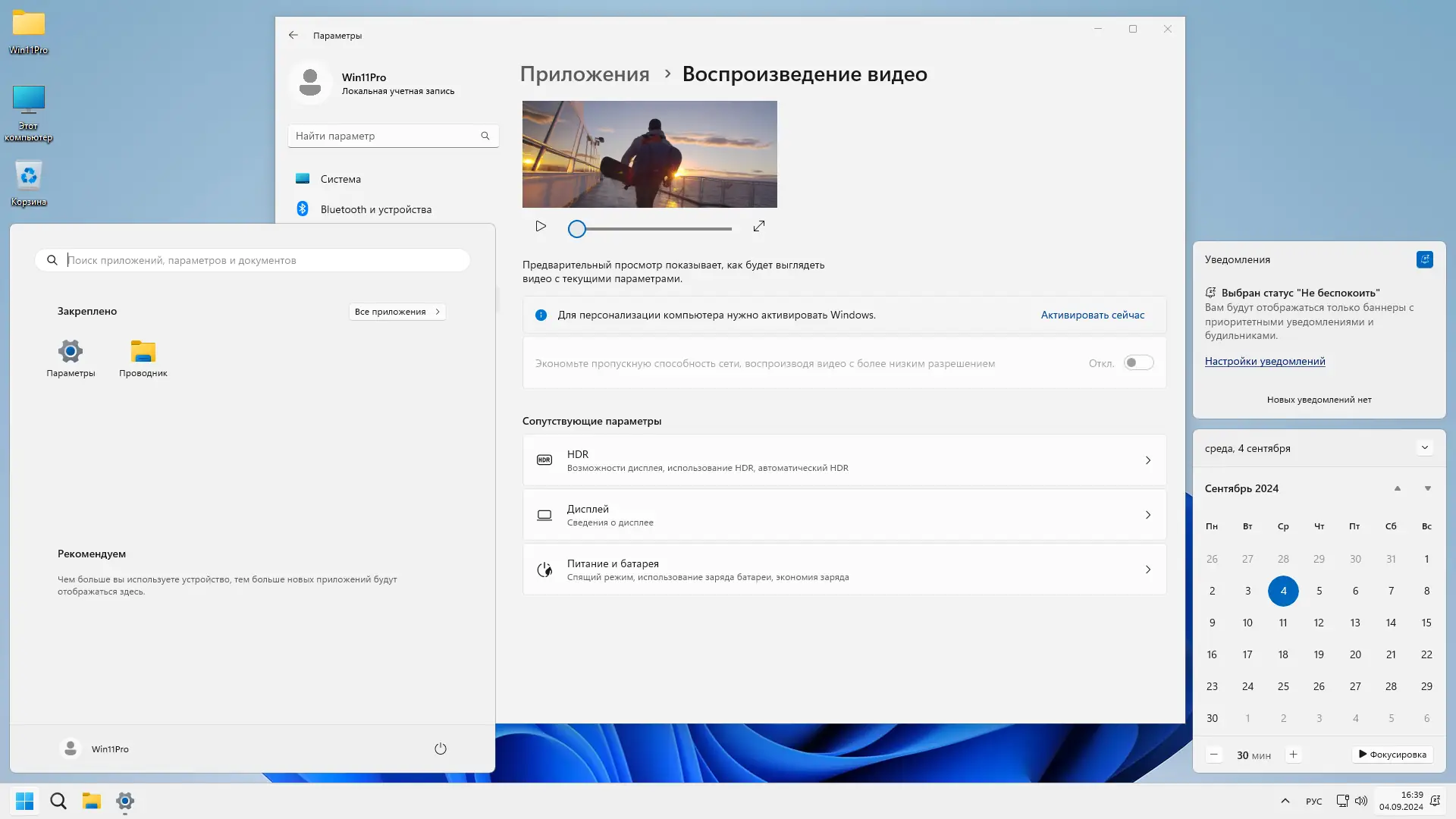Image resolution: width=1456 pixels, height=819 pixels.
Task: Select Система in Settings navigation
Action: tap(341, 178)
